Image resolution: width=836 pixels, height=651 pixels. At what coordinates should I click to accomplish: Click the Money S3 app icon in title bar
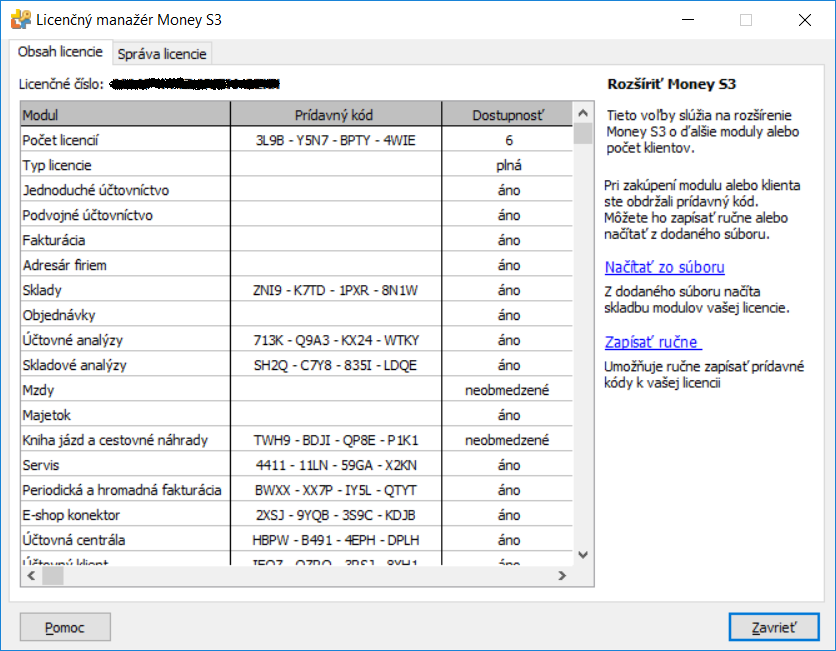[x=21, y=20]
